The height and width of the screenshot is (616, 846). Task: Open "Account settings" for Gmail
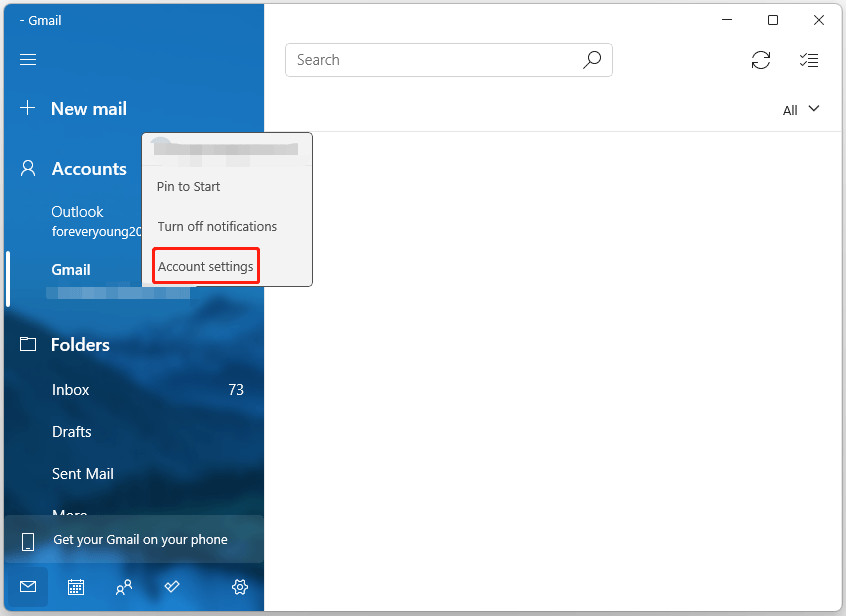(x=205, y=266)
